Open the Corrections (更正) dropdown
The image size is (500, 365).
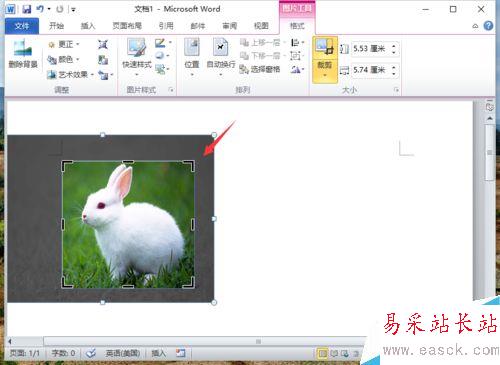coord(63,44)
